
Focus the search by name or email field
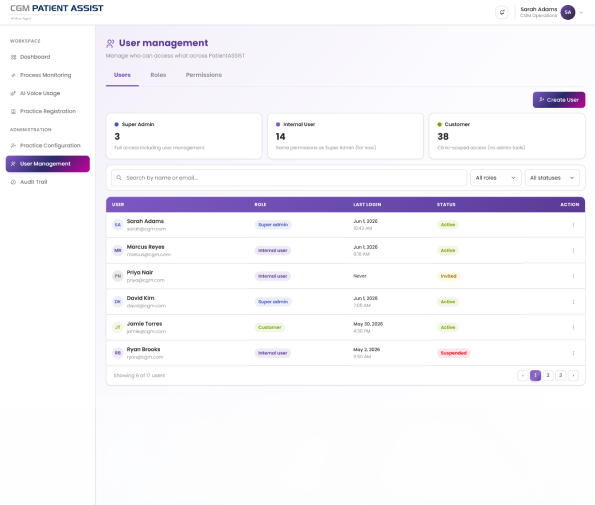point(289,178)
